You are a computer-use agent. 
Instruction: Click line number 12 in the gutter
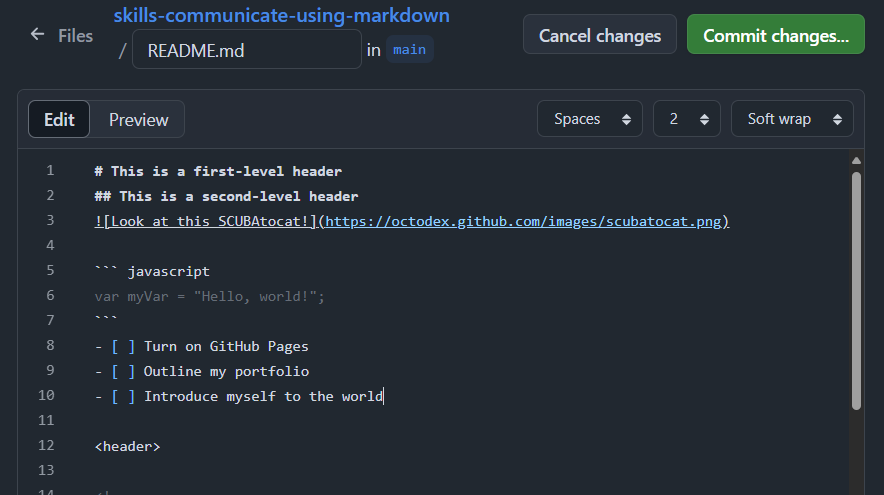pyautogui.click(x=46, y=445)
